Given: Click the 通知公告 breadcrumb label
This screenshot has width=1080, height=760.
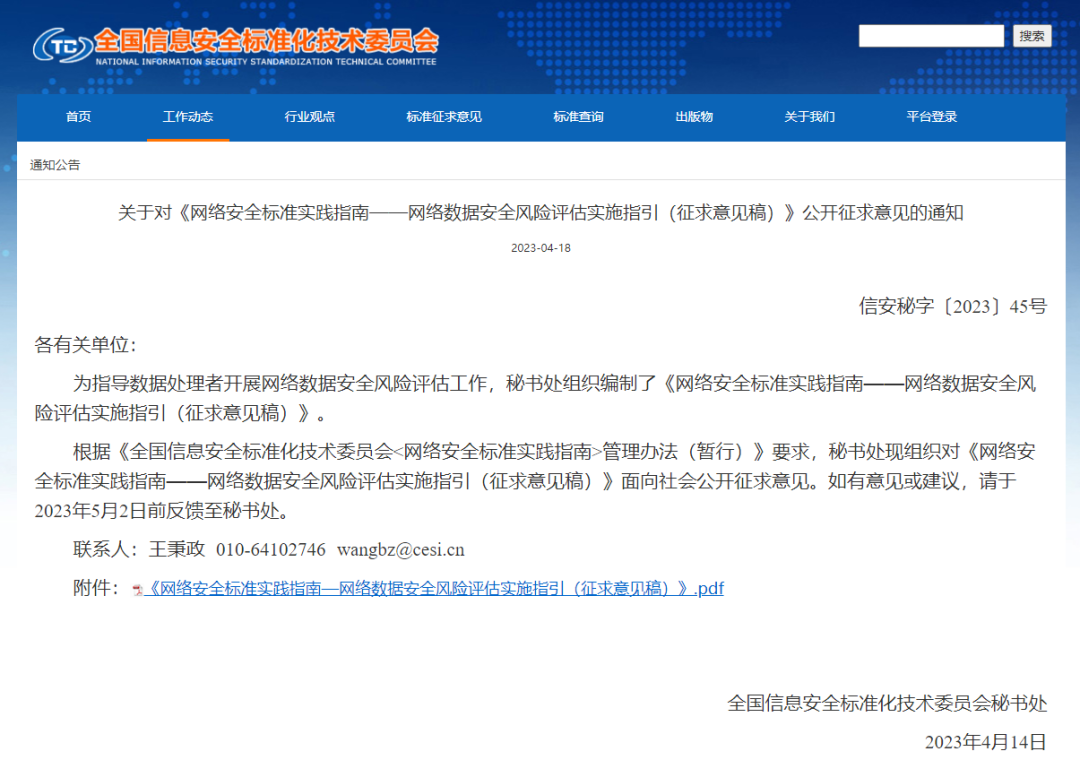Looking at the screenshot, I should coord(55,165).
